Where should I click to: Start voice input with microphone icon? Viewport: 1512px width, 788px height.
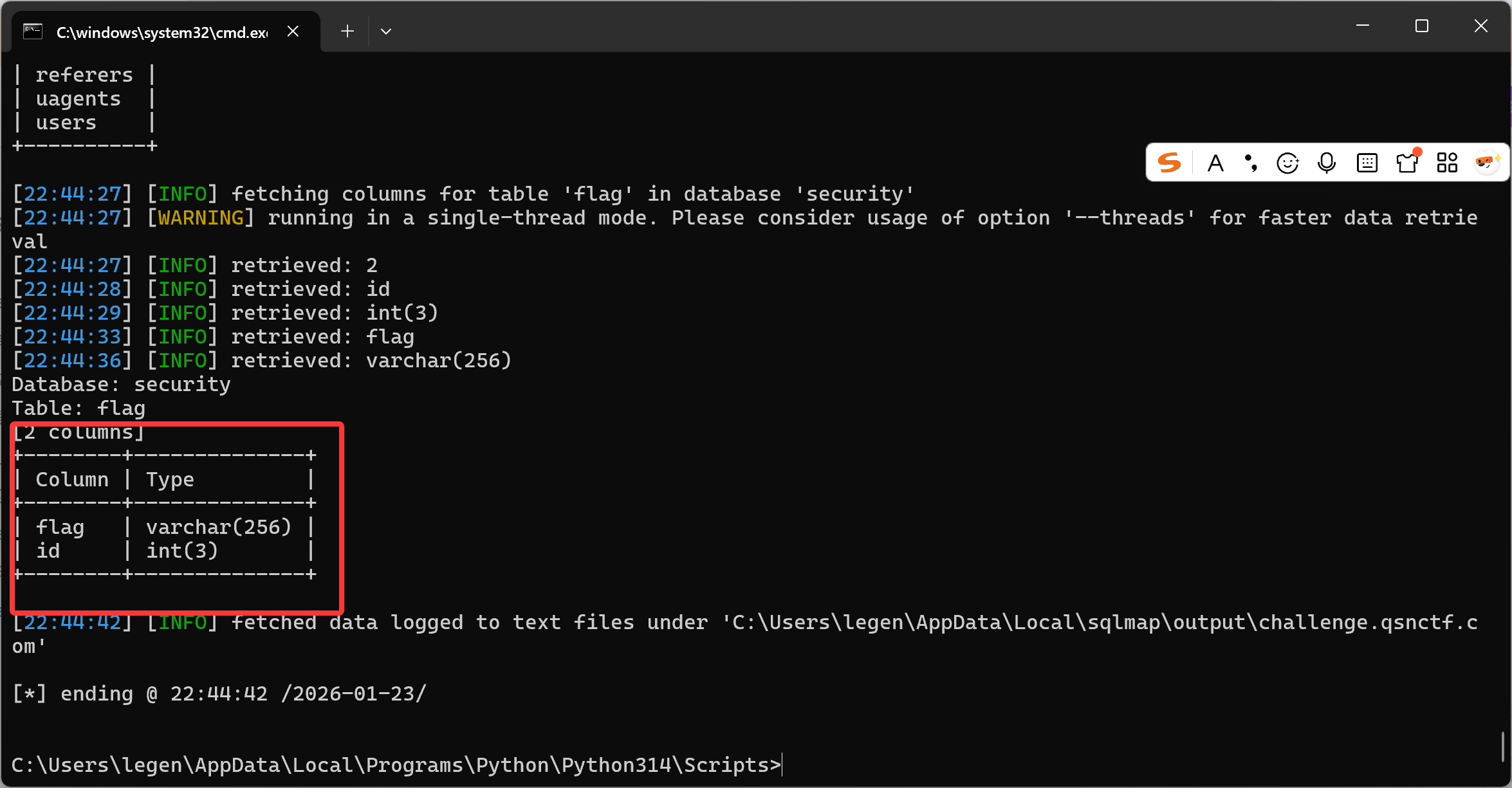(x=1327, y=163)
